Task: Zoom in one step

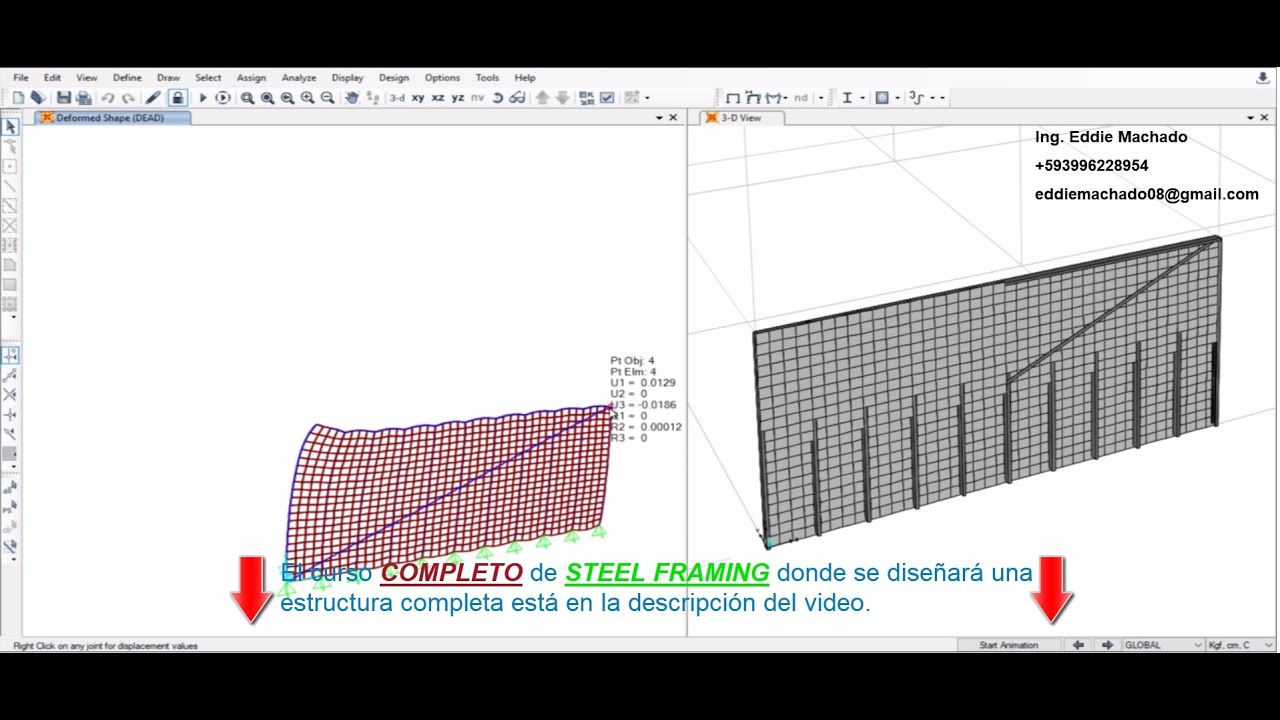Action: pos(307,98)
